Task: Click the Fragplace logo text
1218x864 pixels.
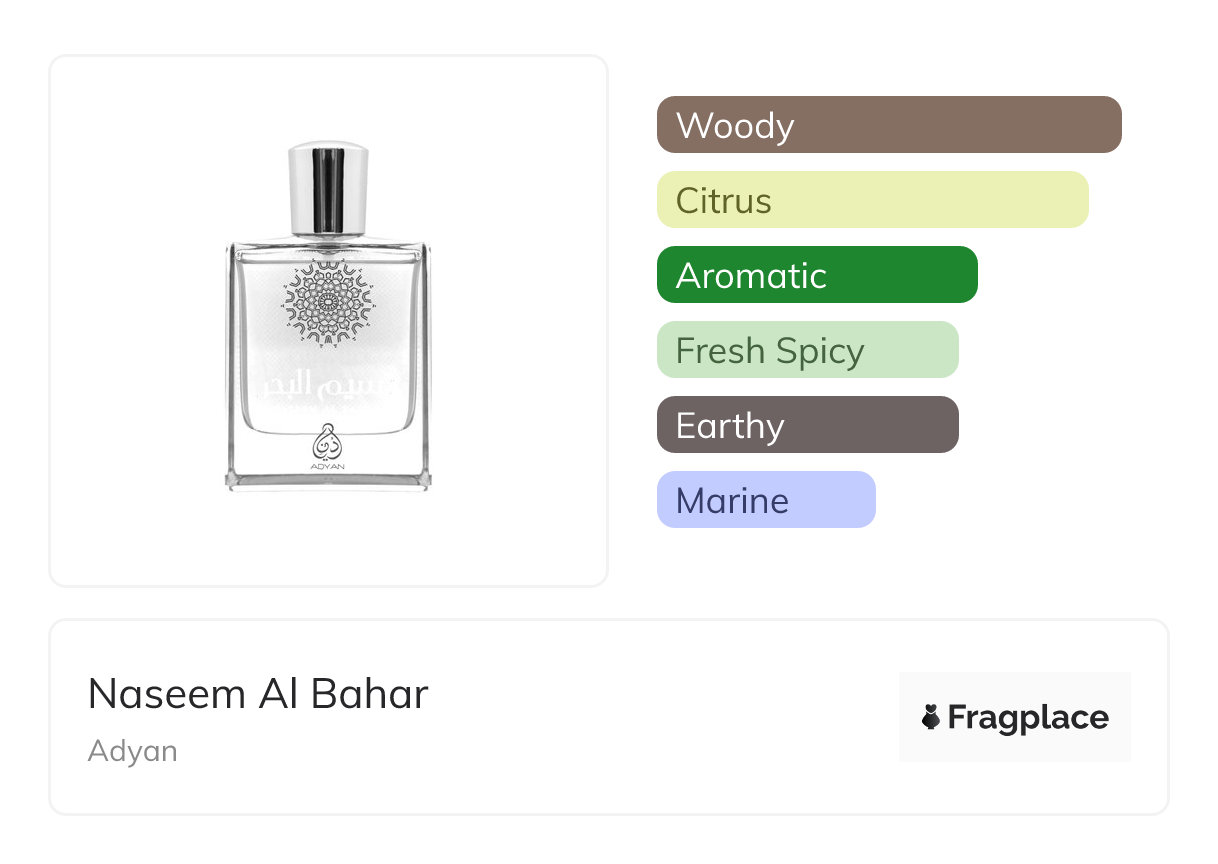Action: click(1028, 717)
